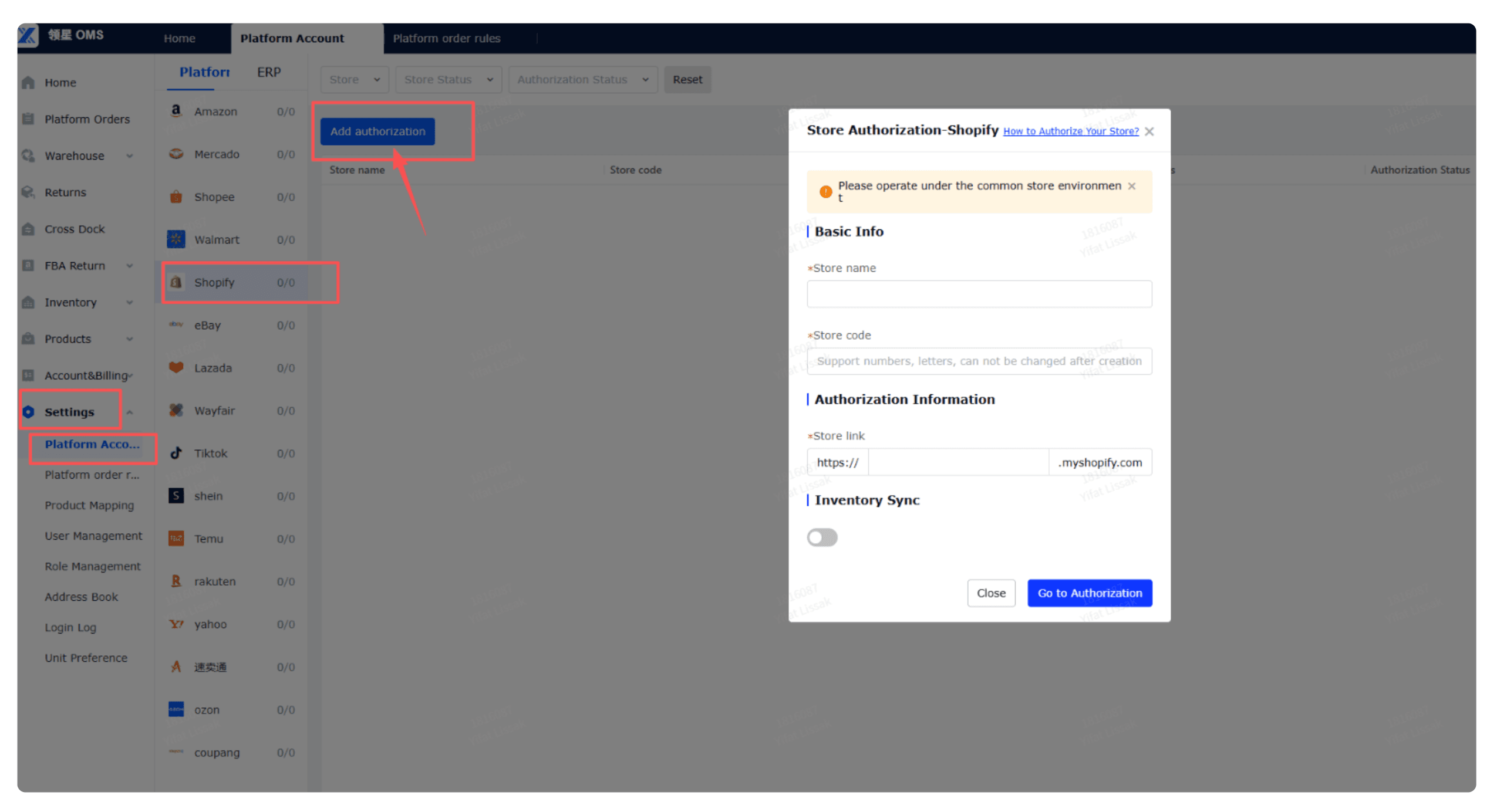Click the Store name input field
The height and width of the screenshot is (812, 1497).
[x=979, y=293]
